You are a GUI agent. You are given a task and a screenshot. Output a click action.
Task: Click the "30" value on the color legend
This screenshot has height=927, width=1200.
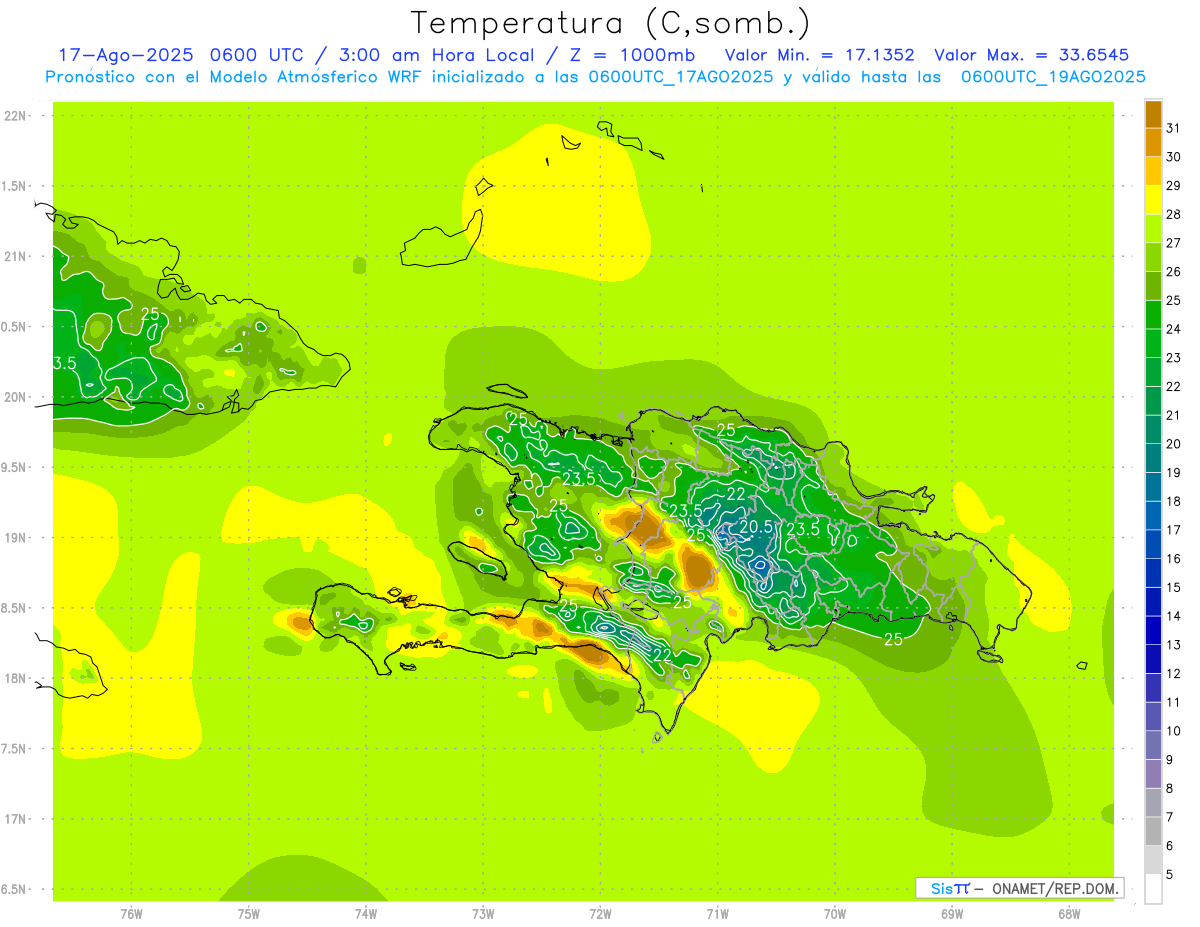[x=1173, y=157]
